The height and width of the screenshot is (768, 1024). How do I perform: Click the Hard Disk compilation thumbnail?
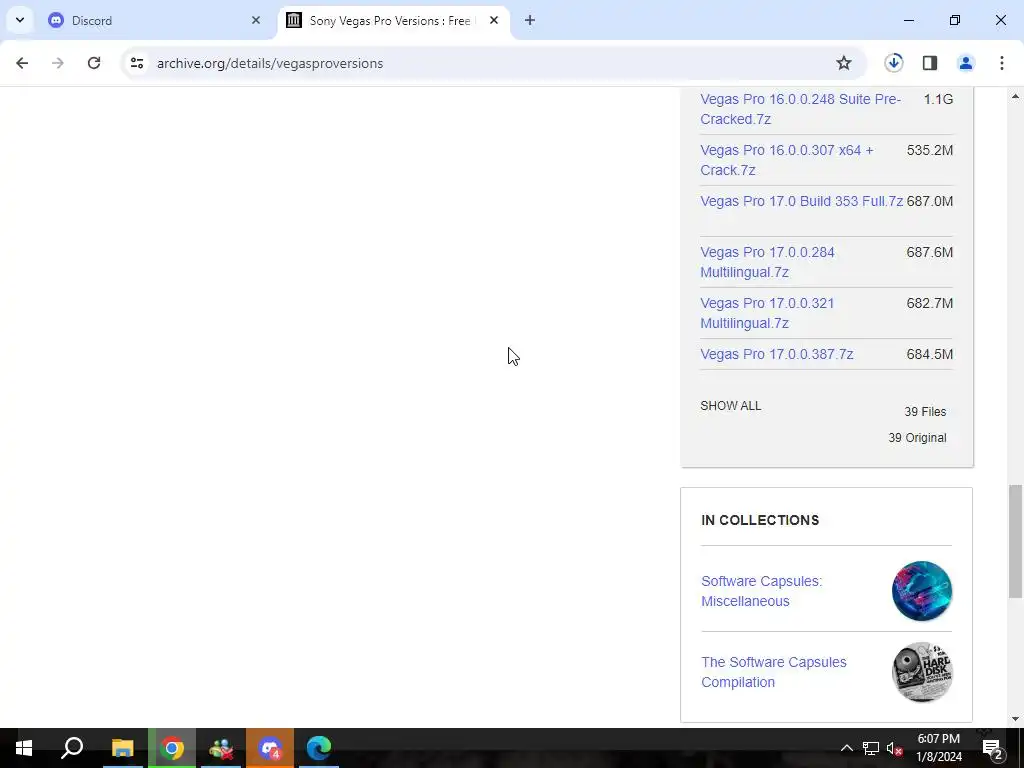point(921,672)
